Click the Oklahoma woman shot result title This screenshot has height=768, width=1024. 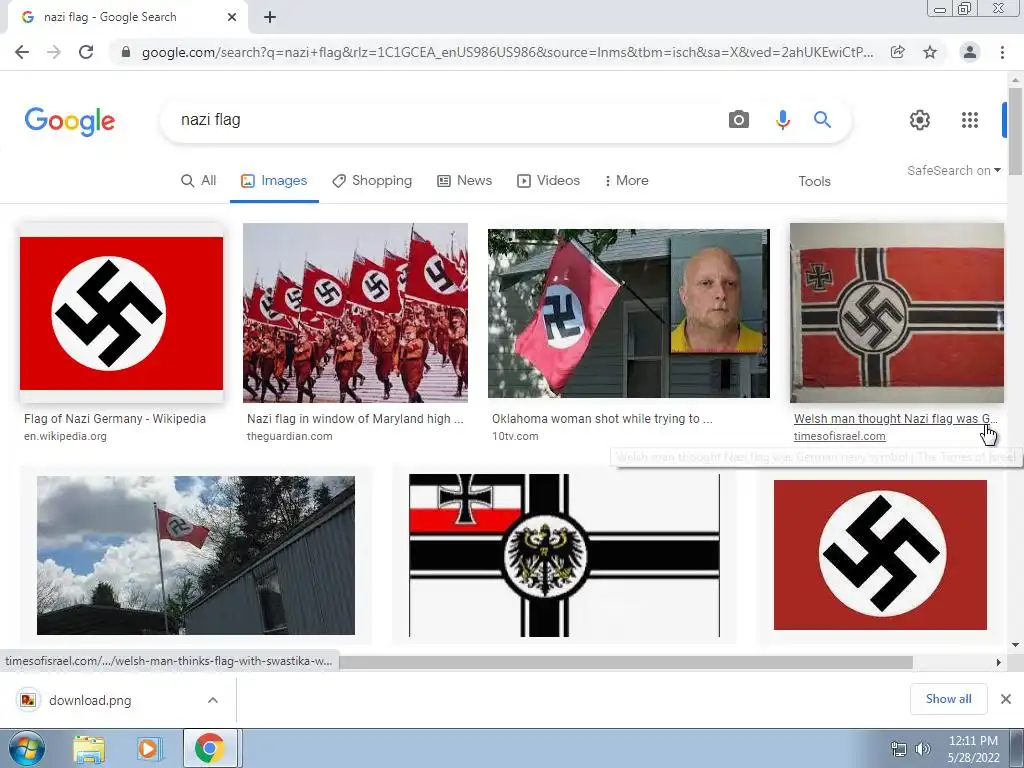[602, 419]
